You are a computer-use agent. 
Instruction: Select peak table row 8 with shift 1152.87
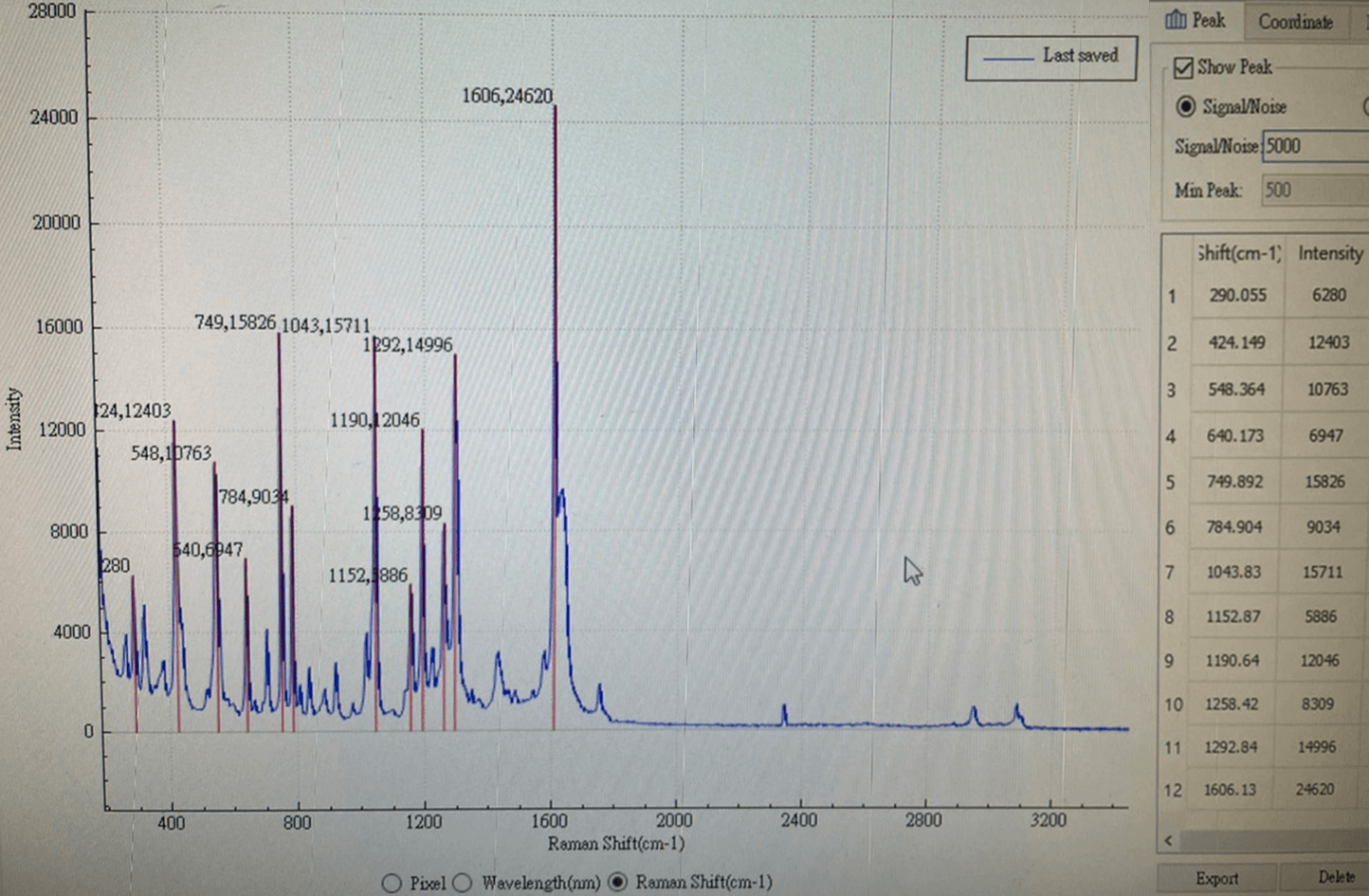tap(1265, 616)
